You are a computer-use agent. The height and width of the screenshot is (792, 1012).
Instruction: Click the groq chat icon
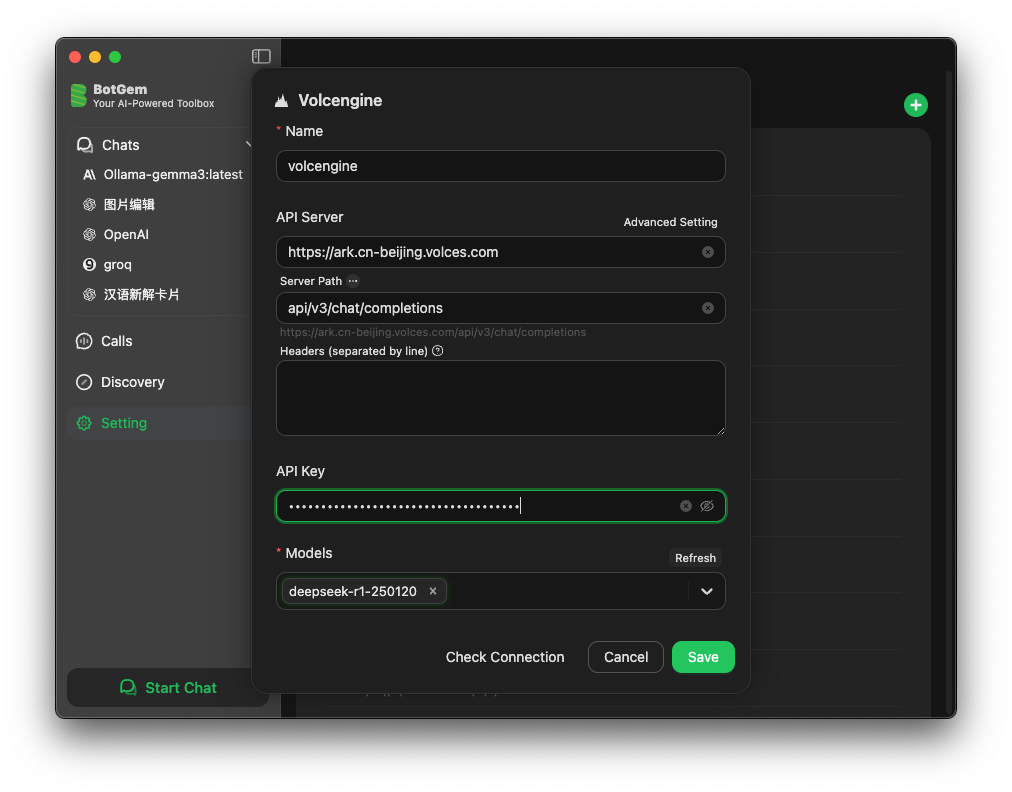pyautogui.click(x=89, y=265)
